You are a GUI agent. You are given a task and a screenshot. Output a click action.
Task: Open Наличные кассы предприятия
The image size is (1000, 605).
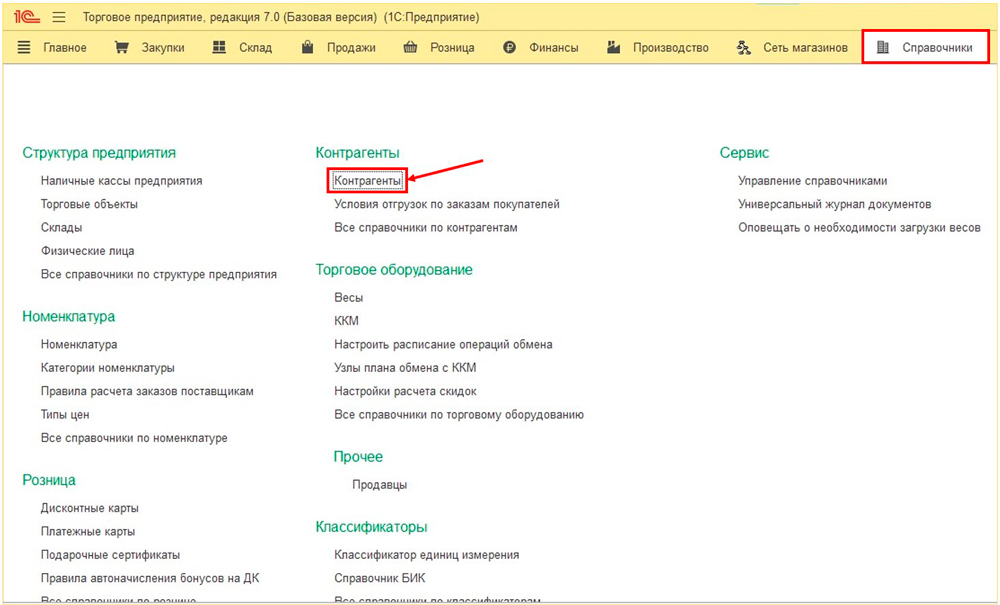pos(121,181)
